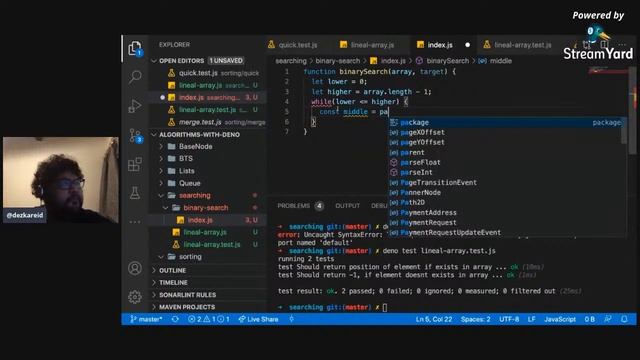Select 'package' autocomplete suggestion
This screenshot has height=360, width=640.
504,122
